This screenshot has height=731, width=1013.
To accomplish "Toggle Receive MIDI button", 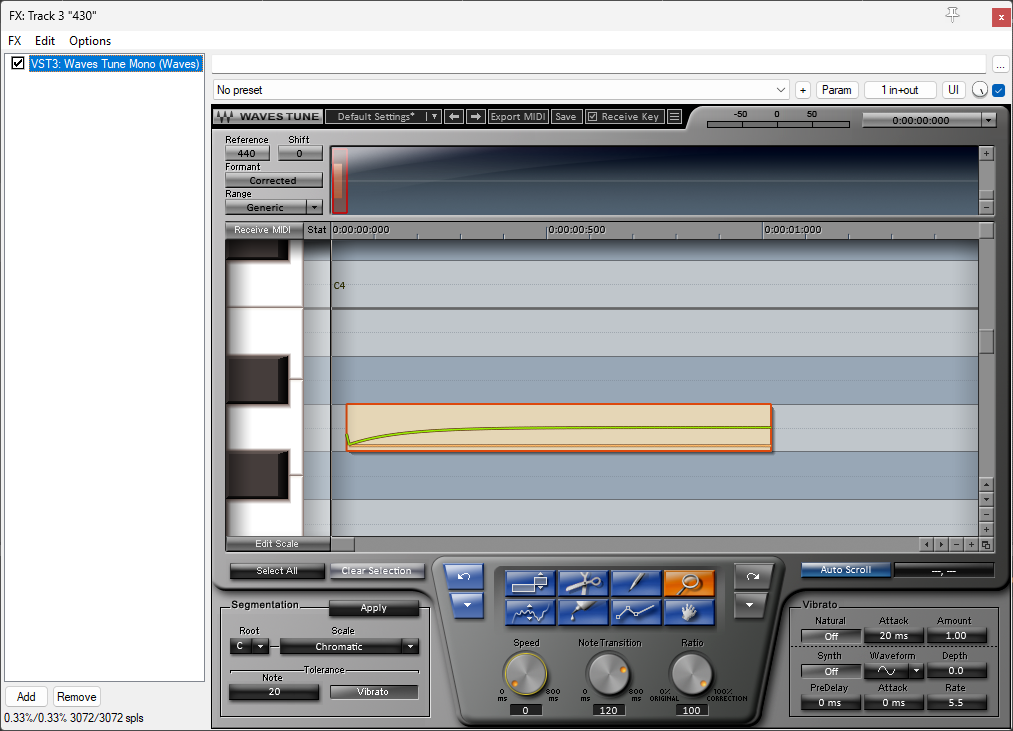I will tap(263, 229).
